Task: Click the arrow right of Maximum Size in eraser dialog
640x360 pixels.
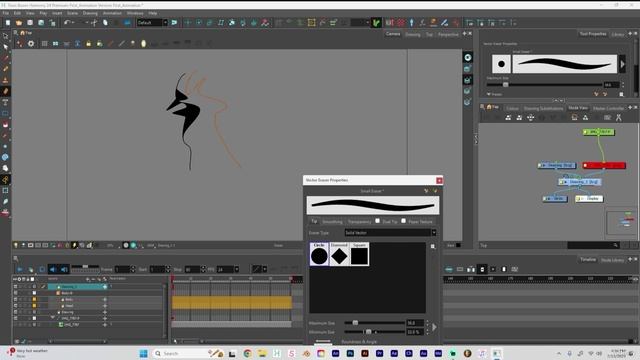Action: [x=434, y=327]
